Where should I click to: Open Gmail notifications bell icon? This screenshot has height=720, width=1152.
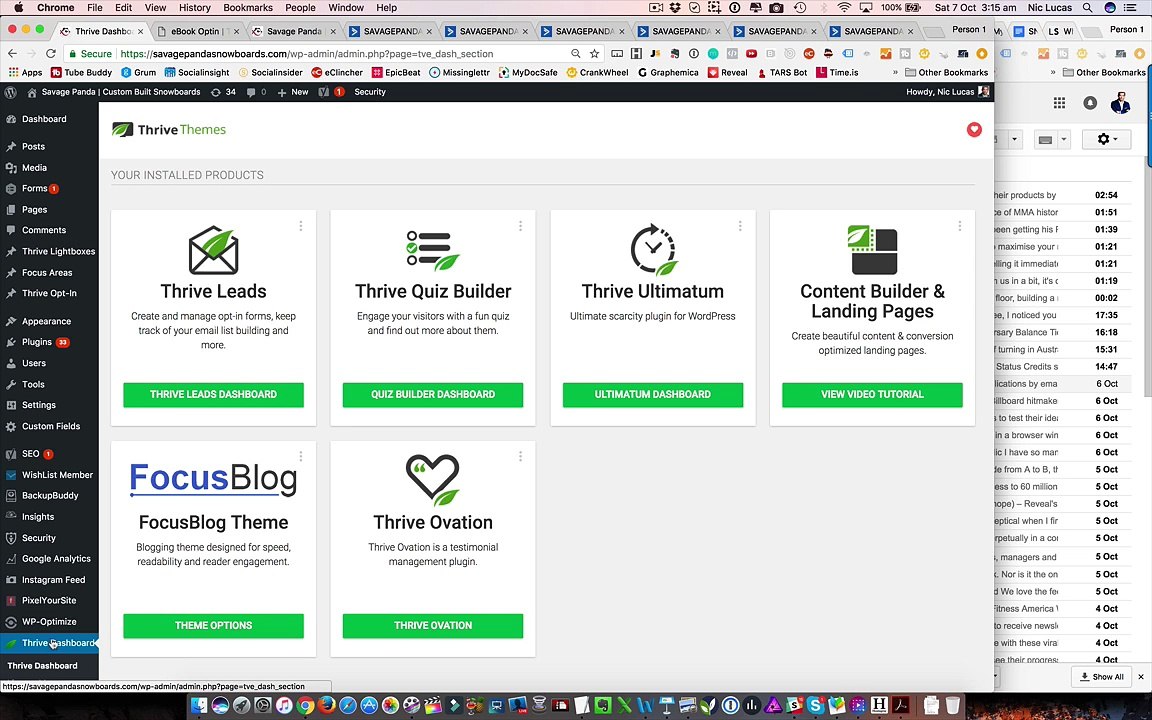[x=1090, y=104]
